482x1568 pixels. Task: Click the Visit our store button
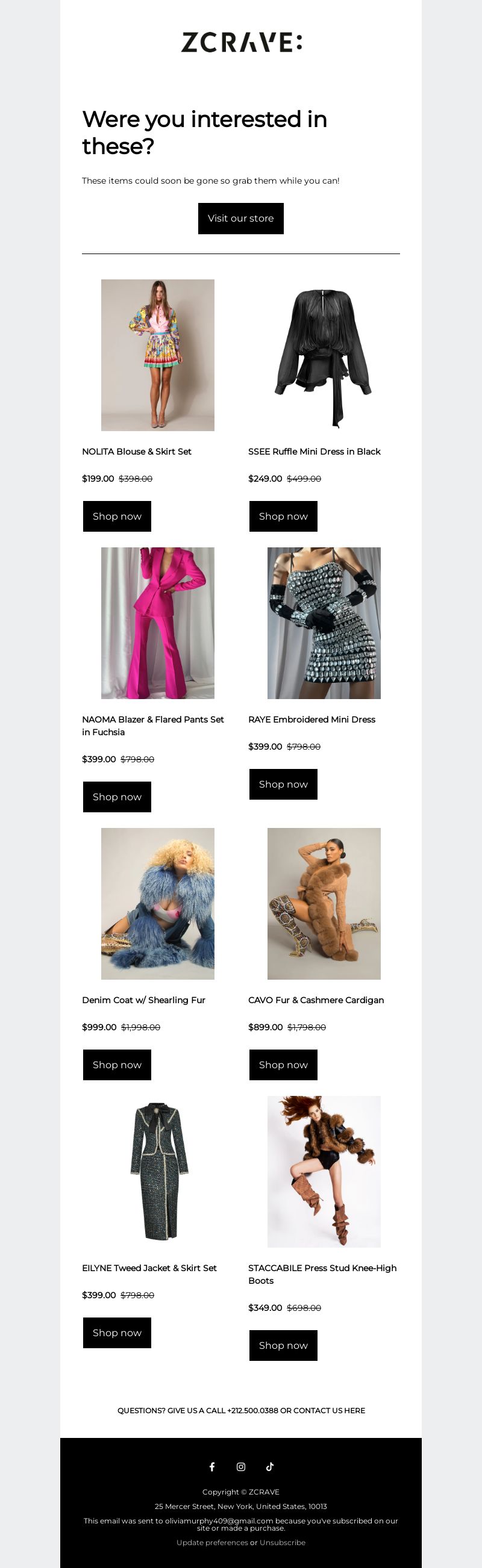click(x=240, y=219)
